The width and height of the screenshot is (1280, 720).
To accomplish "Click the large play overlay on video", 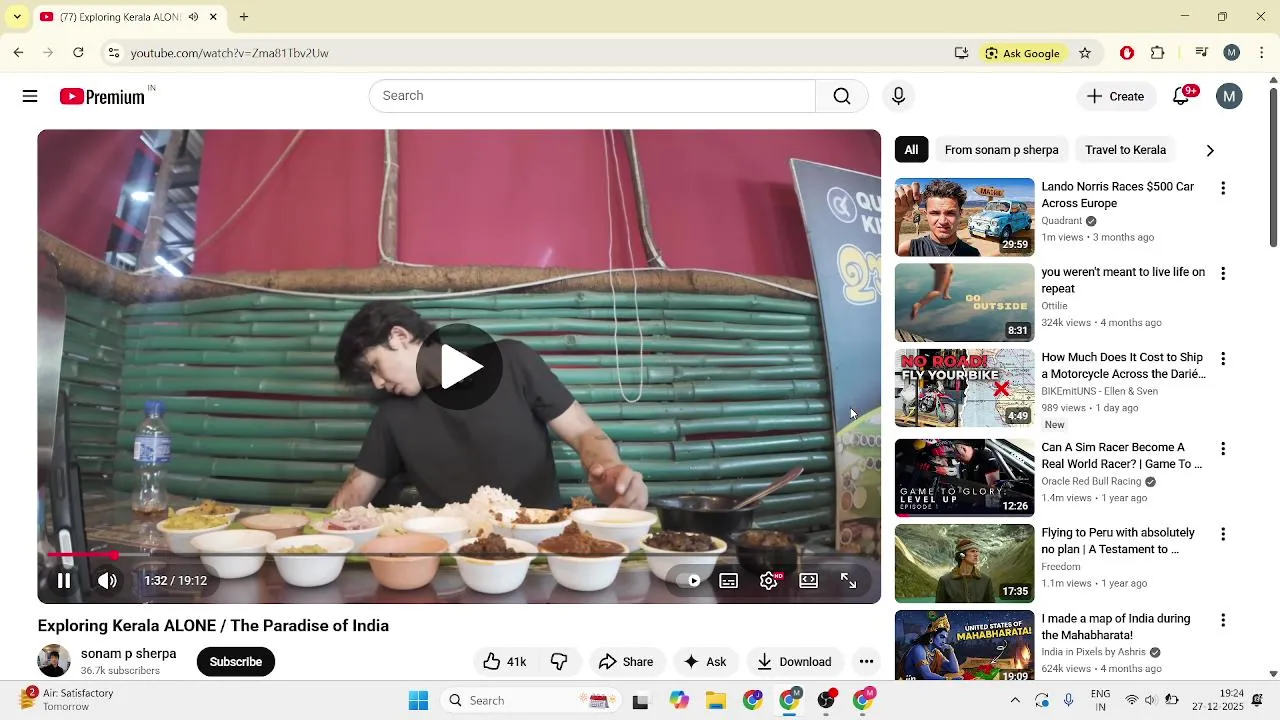I will 459,366.
